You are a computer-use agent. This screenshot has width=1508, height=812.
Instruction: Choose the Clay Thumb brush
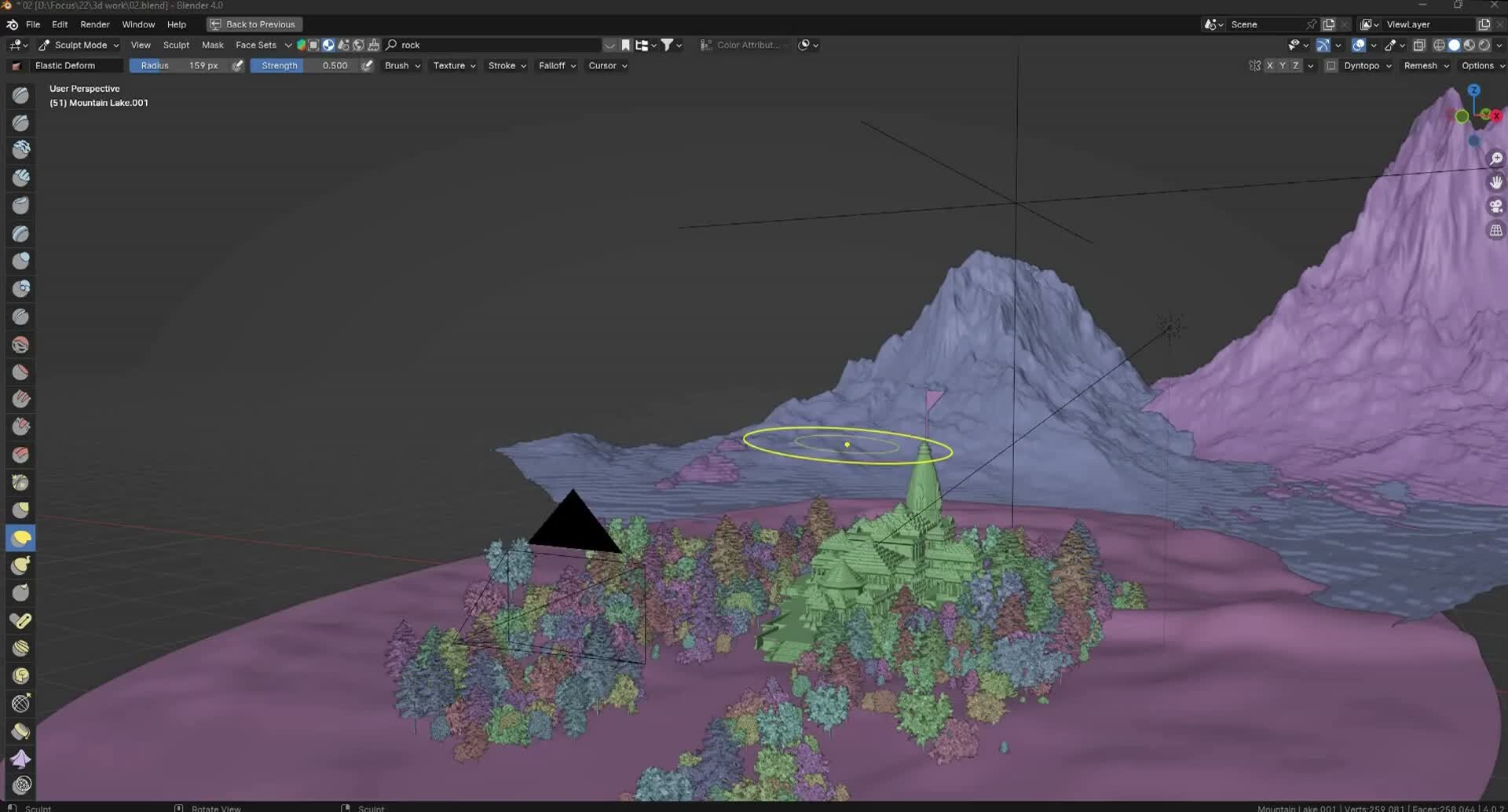(x=21, y=206)
